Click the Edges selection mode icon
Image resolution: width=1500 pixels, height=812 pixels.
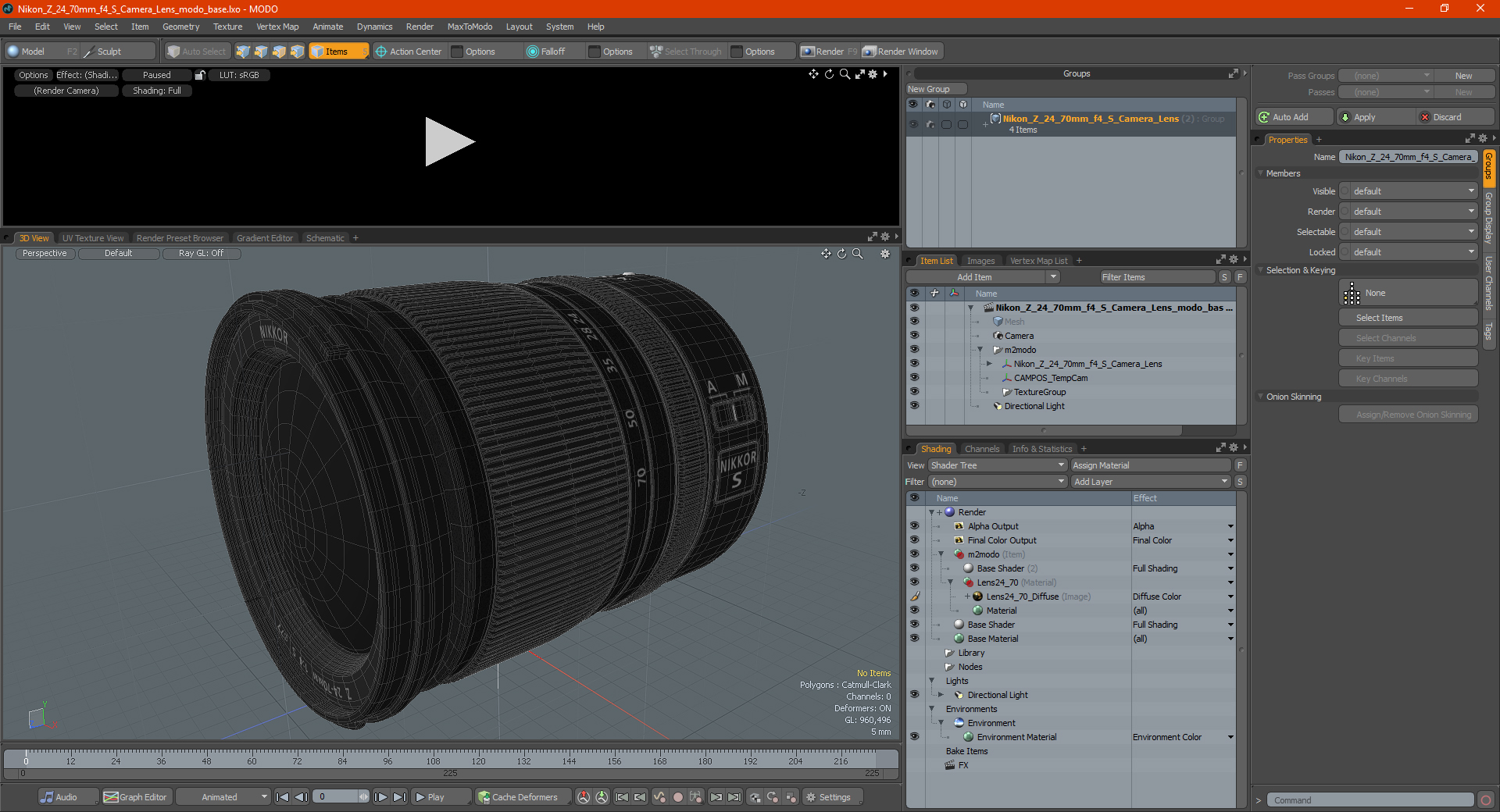point(261,52)
